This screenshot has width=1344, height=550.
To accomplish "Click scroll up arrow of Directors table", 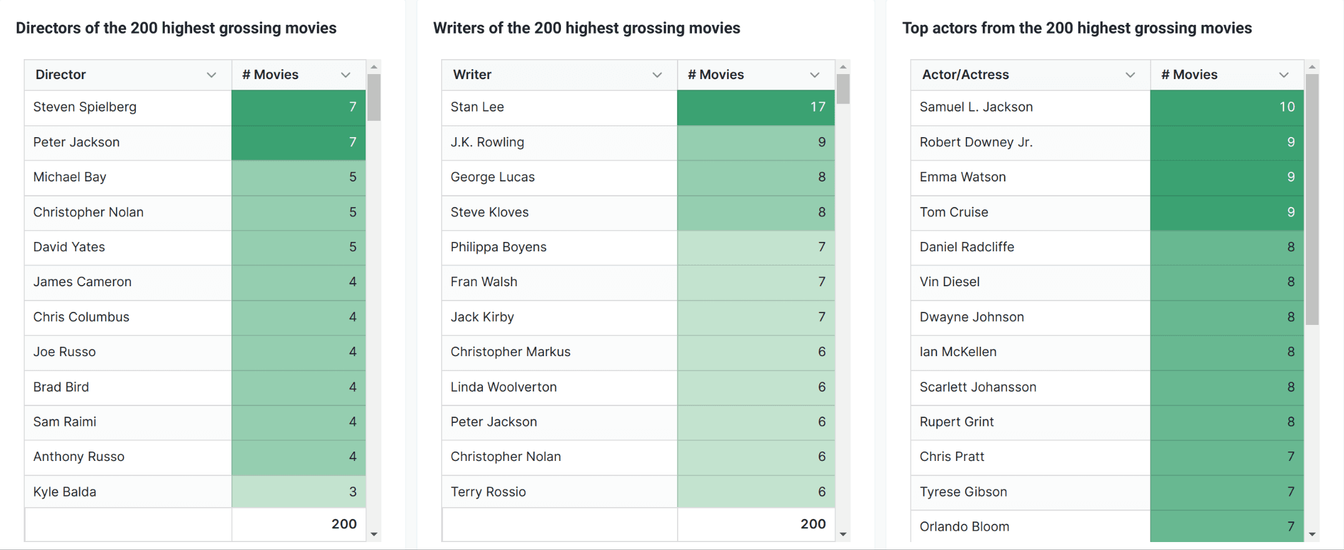I will (x=374, y=67).
